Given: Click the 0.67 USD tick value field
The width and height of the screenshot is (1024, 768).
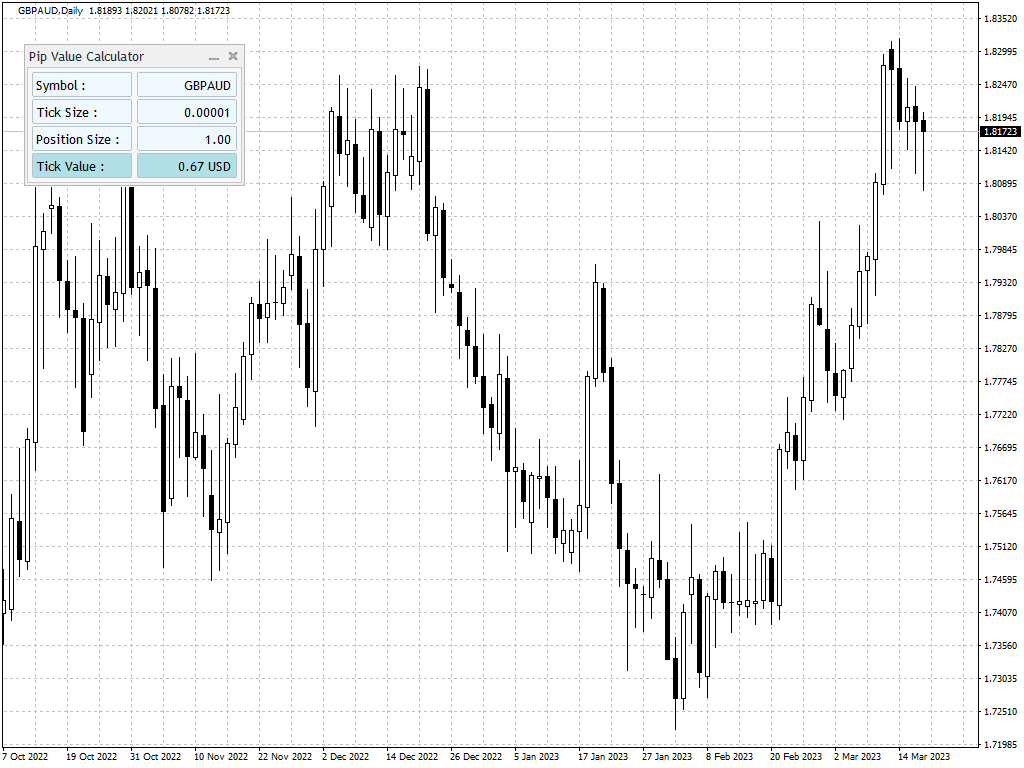Looking at the screenshot, I should tap(187, 167).
